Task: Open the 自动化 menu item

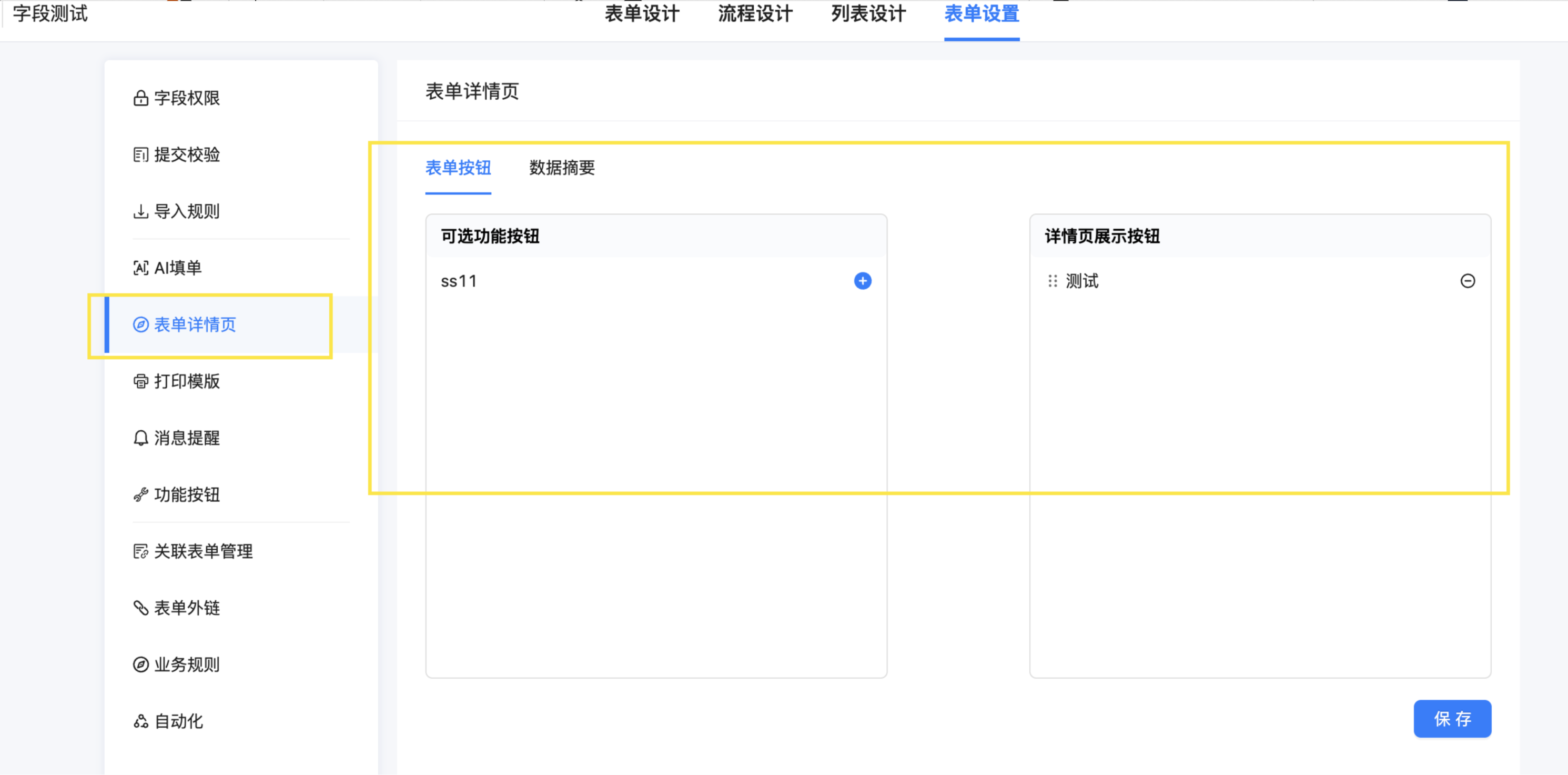Action: tap(178, 721)
